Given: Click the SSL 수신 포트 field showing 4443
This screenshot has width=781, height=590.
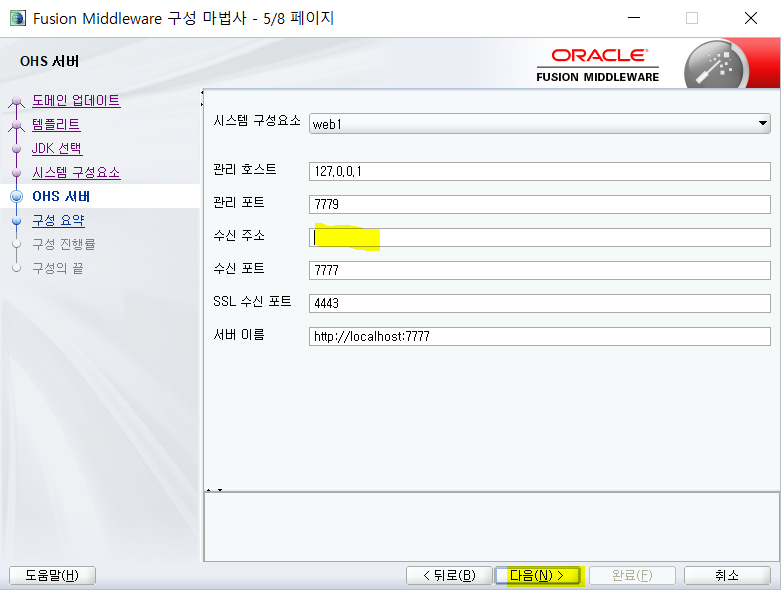Looking at the screenshot, I should click(x=539, y=303).
